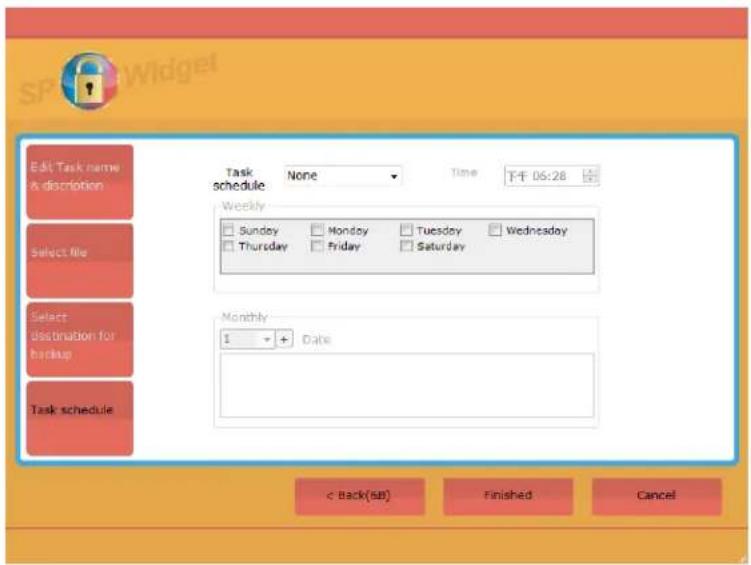The width and height of the screenshot is (751, 565).
Task: Enable the Tuesday checkbox
Action: (x=406, y=230)
